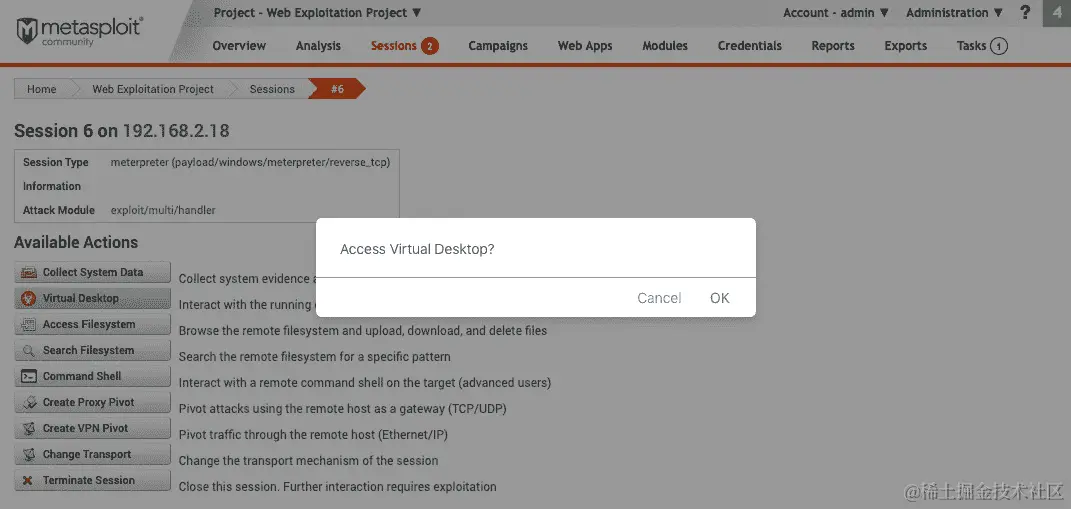The width and height of the screenshot is (1071, 509).
Task: Cancel the Access Virtual Desktop dialog
Action: pos(659,298)
